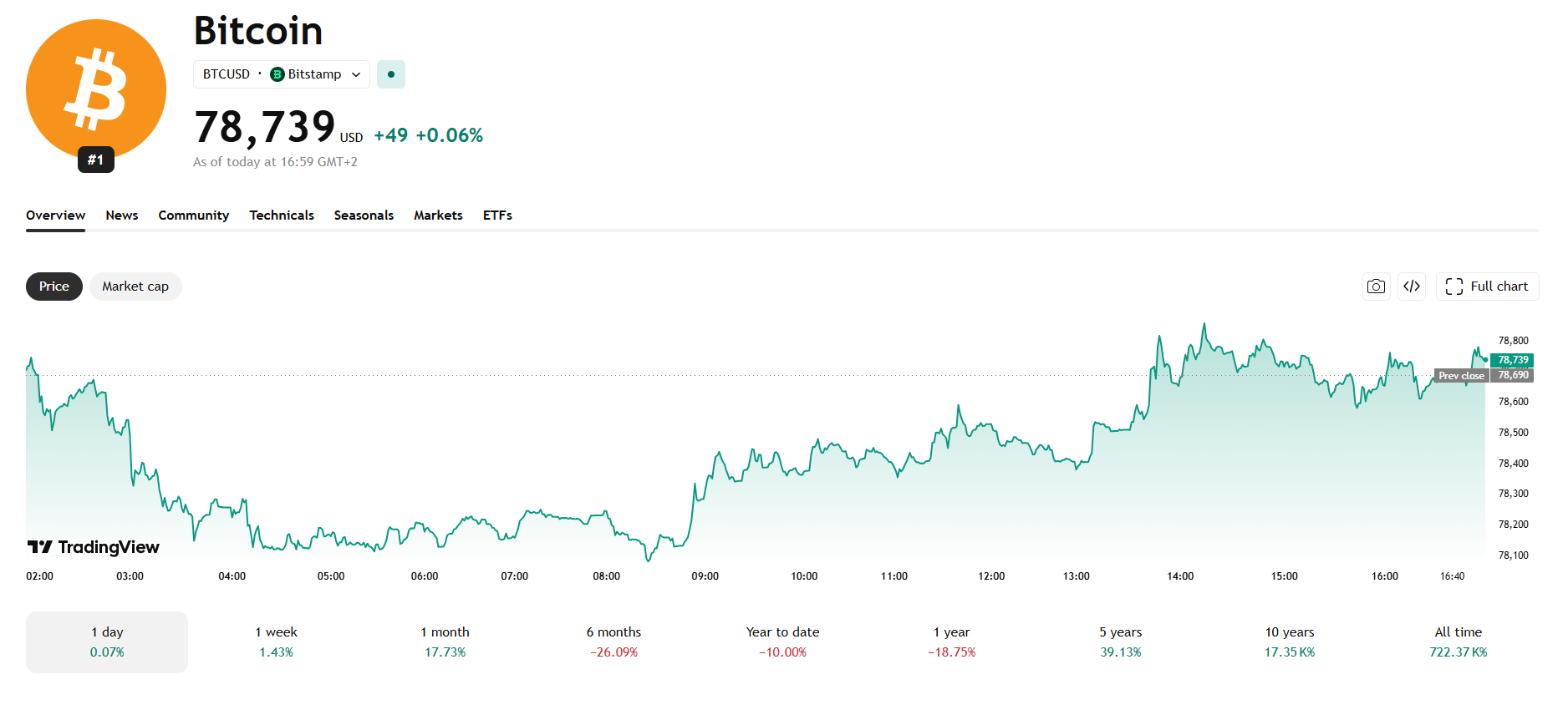This screenshot has width=1568, height=705.
Task: Click the 78,800 price axis label
Action: [x=1514, y=341]
